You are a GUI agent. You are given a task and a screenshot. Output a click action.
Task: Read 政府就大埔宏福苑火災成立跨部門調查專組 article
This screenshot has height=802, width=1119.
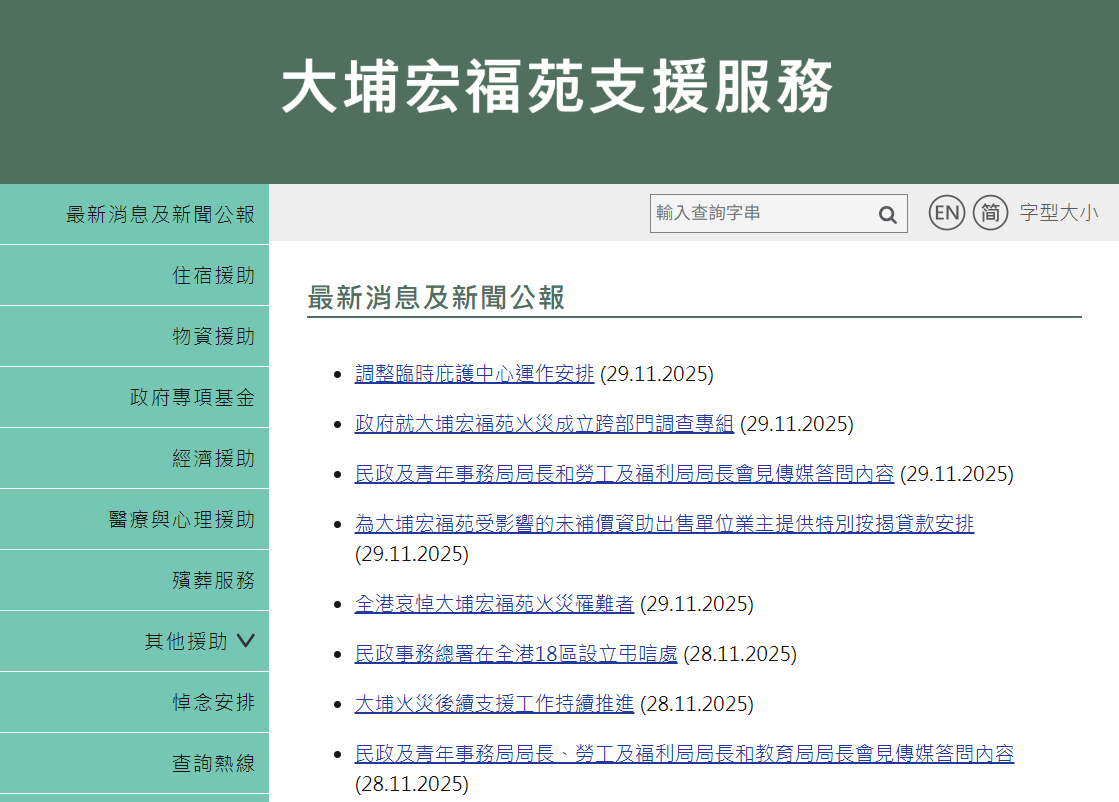(544, 424)
